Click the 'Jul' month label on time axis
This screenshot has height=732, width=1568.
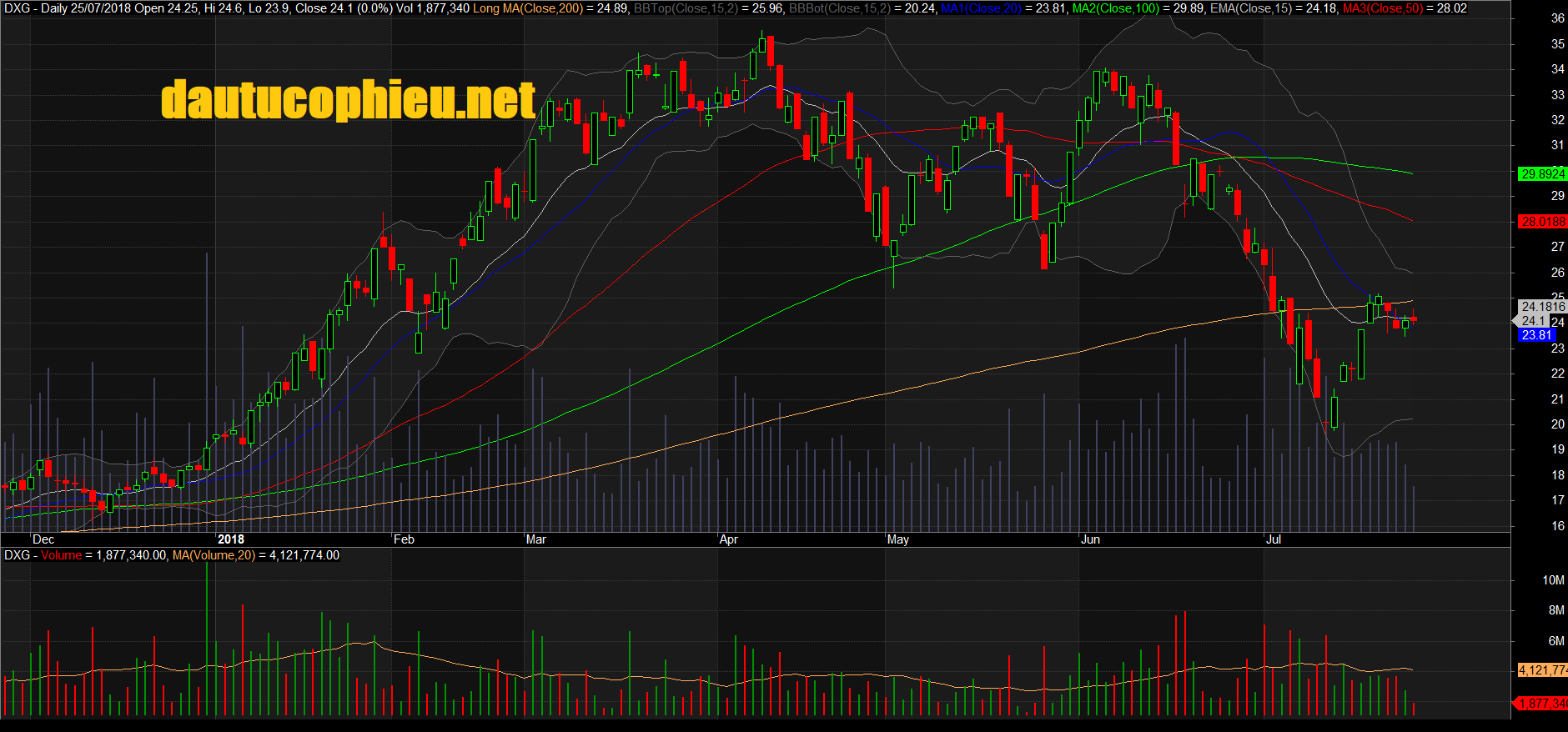pos(1274,539)
